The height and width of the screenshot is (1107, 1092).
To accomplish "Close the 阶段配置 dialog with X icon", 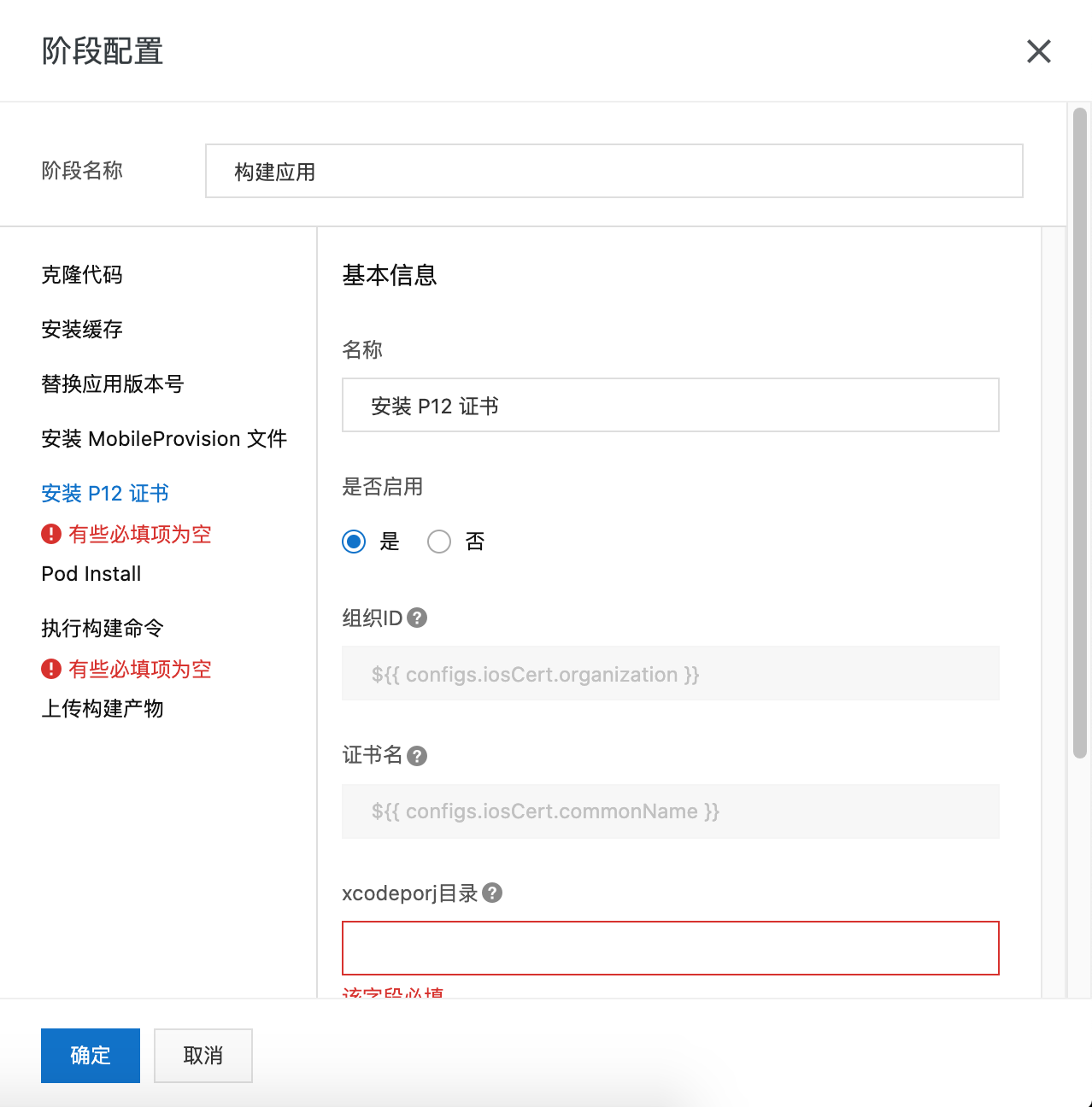I will [1038, 51].
